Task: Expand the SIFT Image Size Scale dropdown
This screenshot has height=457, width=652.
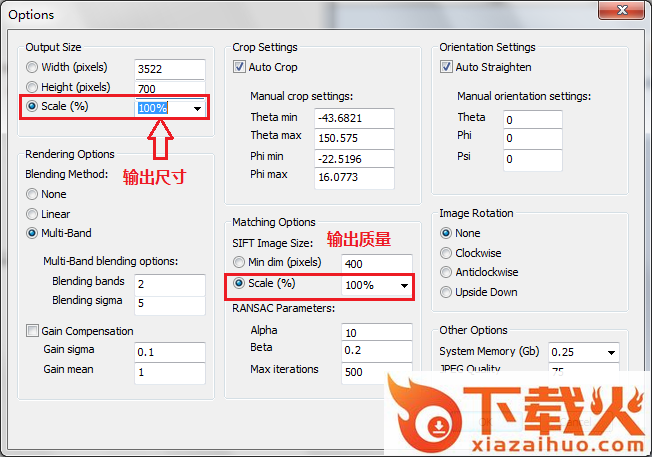Action: point(404,286)
